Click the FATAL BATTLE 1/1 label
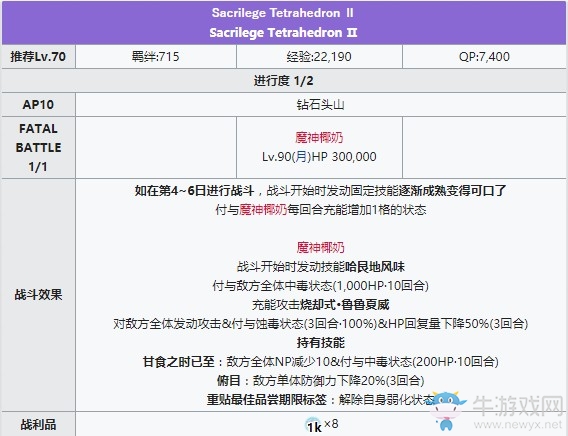The width and height of the screenshot is (568, 436). click(38, 147)
